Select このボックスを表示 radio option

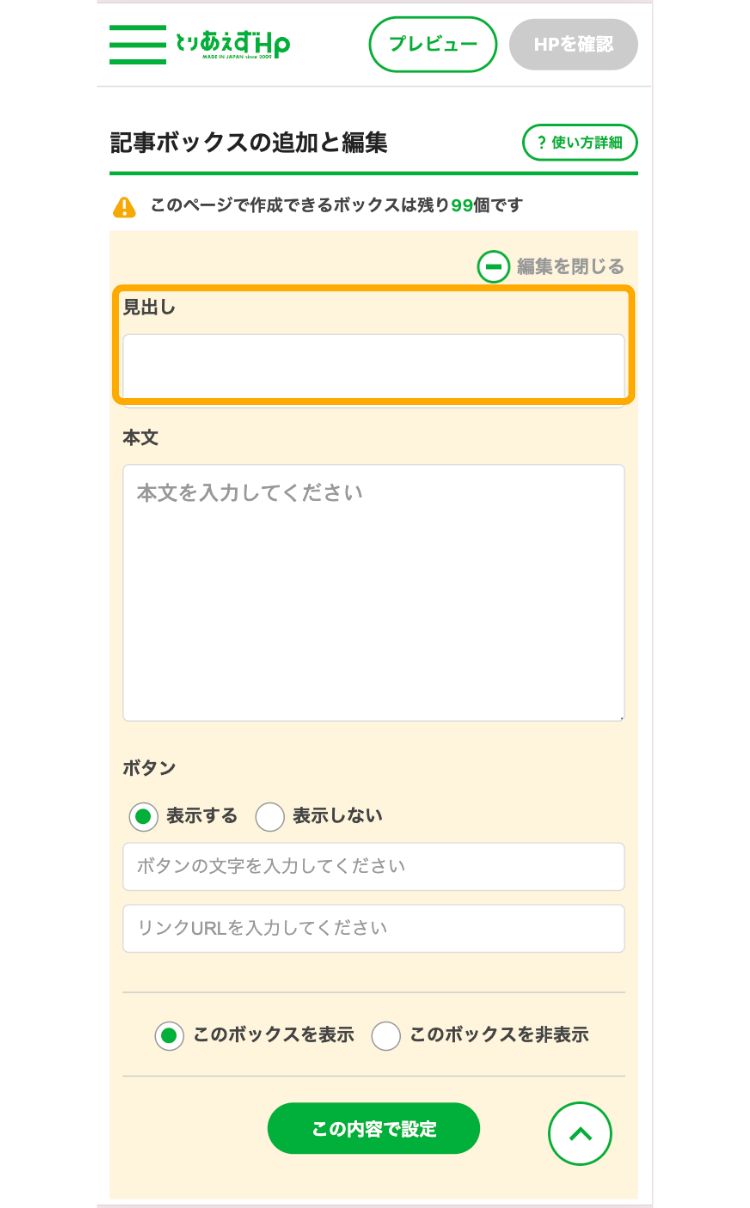pyautogui.click(x=170, y=1035)
